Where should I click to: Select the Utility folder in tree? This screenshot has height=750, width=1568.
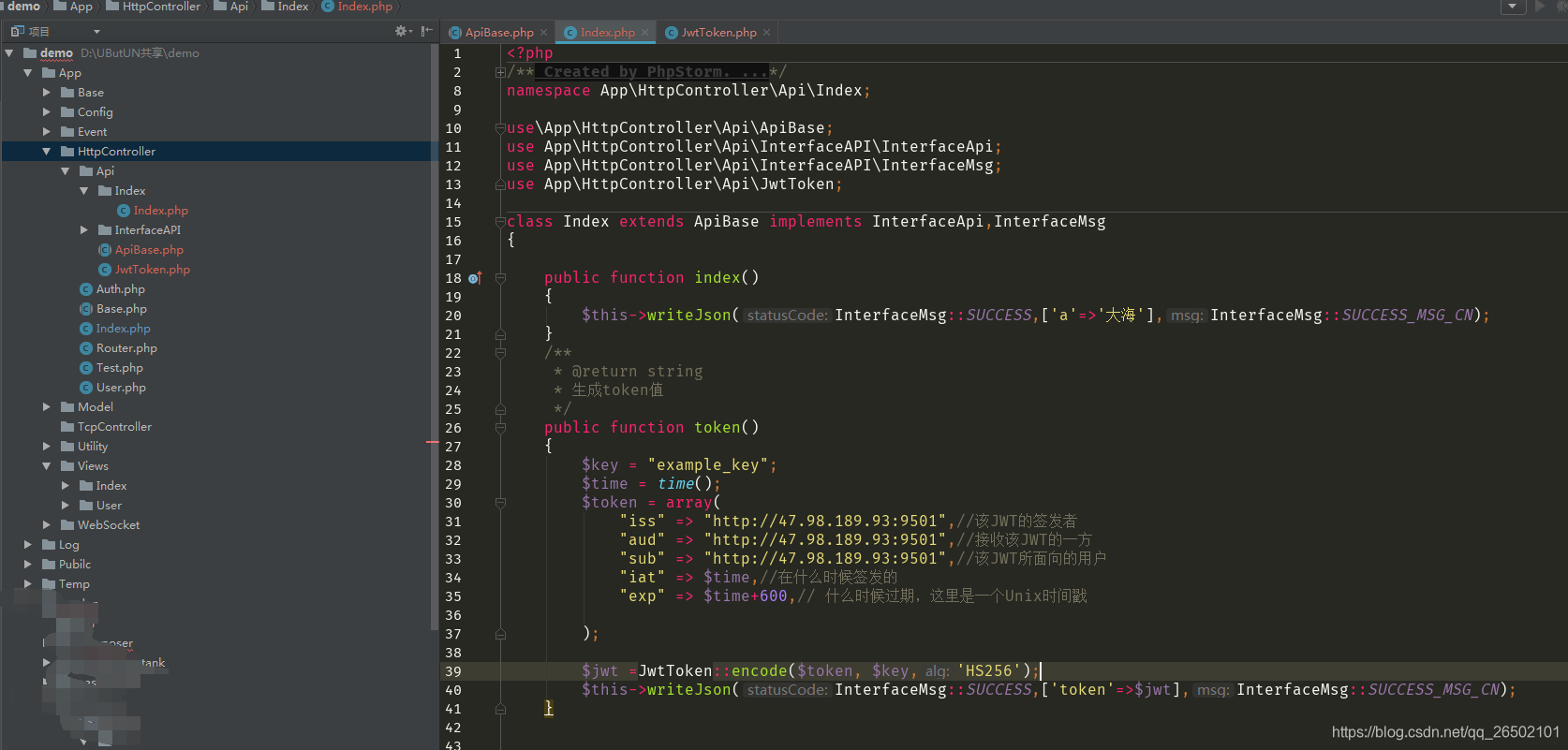tap(93, 447)
